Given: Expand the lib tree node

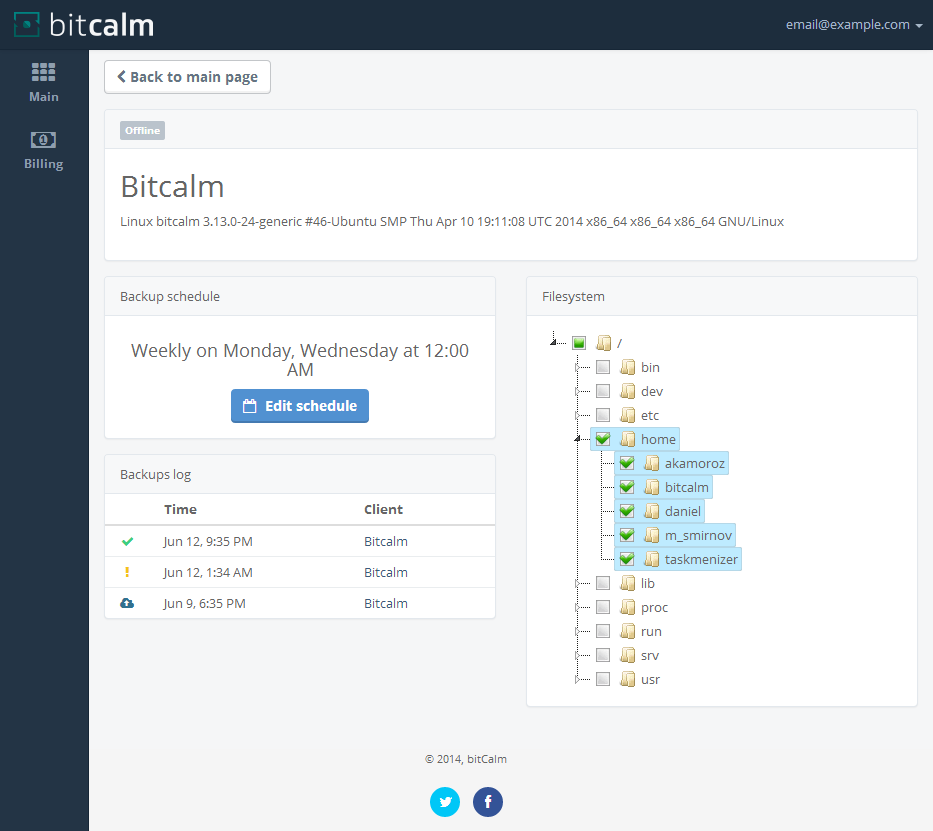Looking at the screenshot, I should pos(577,583).
